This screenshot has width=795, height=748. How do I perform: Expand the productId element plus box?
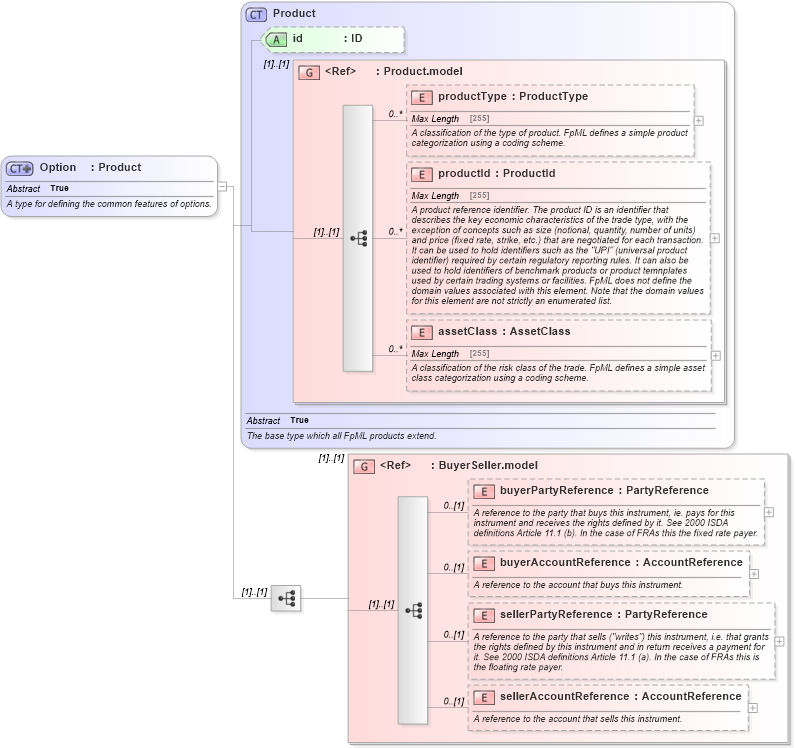click(715, 238)
